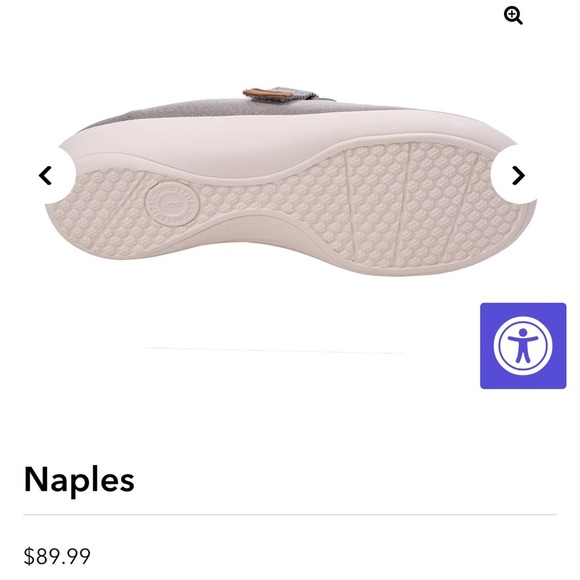Image resolution: width=580 pixels, height=580 pixels.
Task: Click the person figure inside accessibility badge
Action: [x=522, y=345]
